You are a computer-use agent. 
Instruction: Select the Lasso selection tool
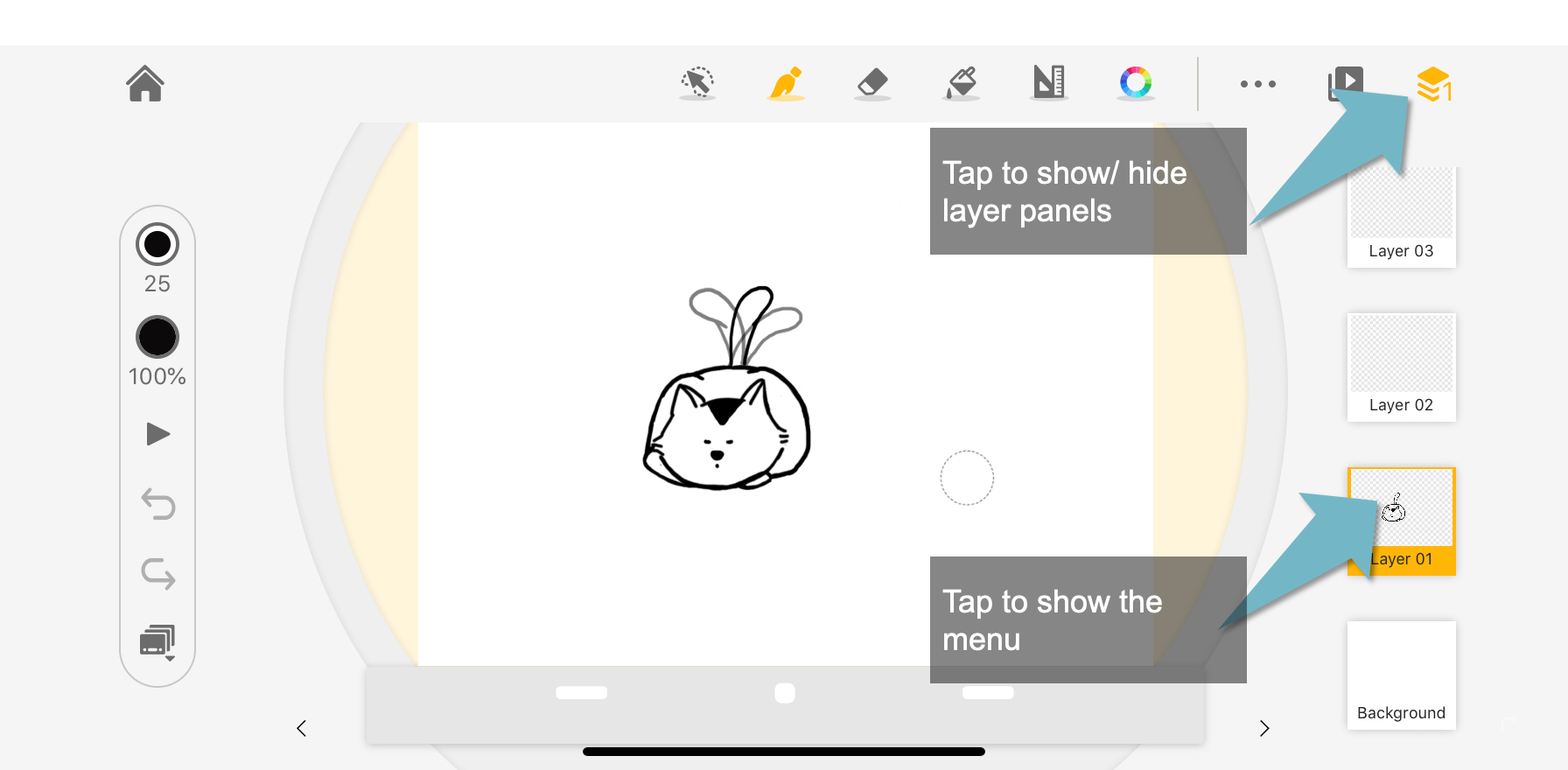tap(697, 83)
